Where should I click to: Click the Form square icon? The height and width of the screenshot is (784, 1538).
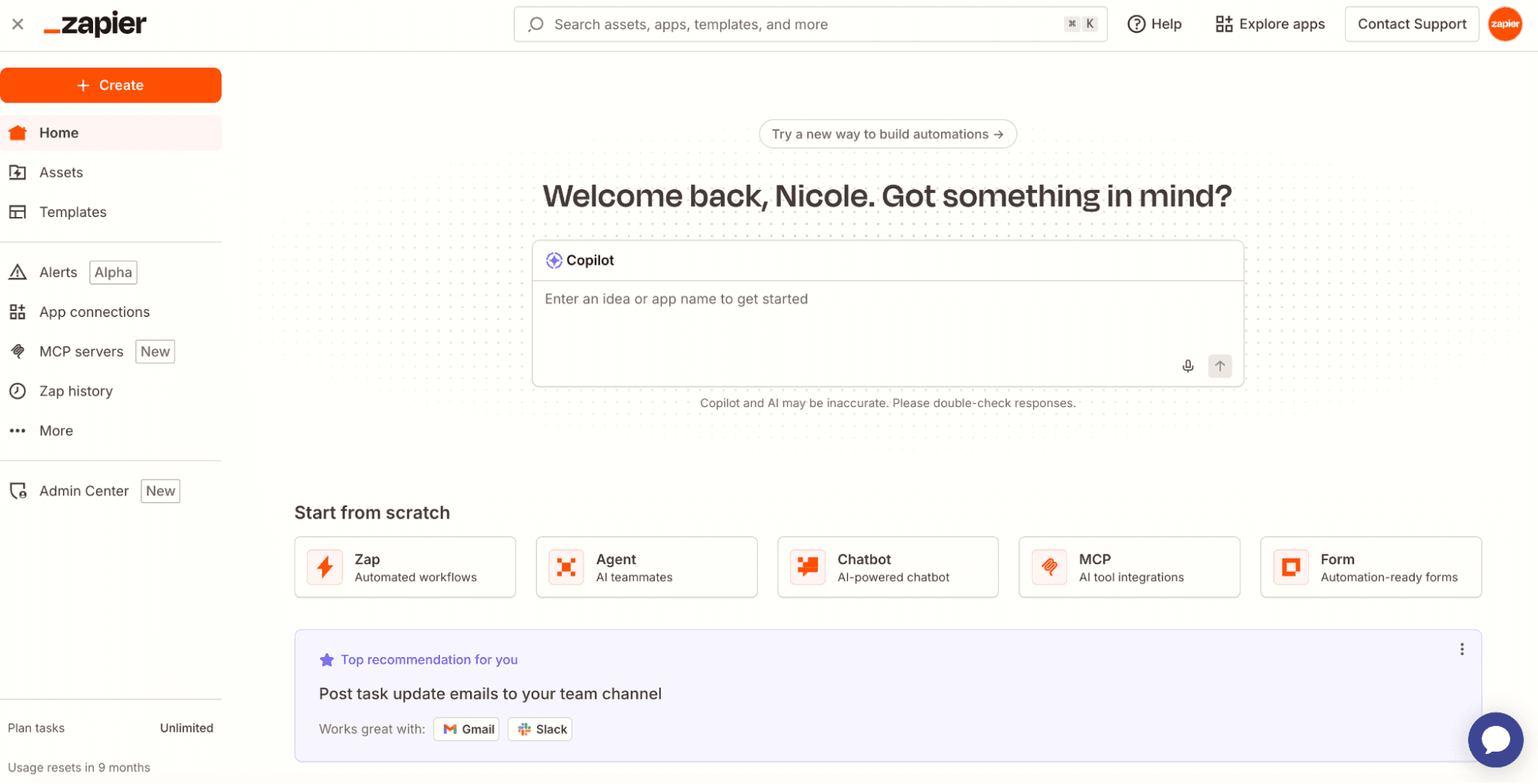tap(1291, 568)
